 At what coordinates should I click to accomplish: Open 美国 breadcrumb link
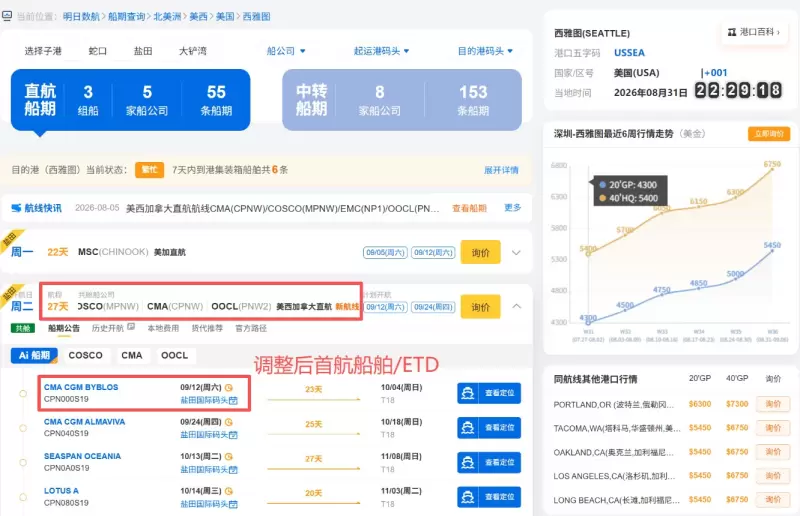click(225, 16)
